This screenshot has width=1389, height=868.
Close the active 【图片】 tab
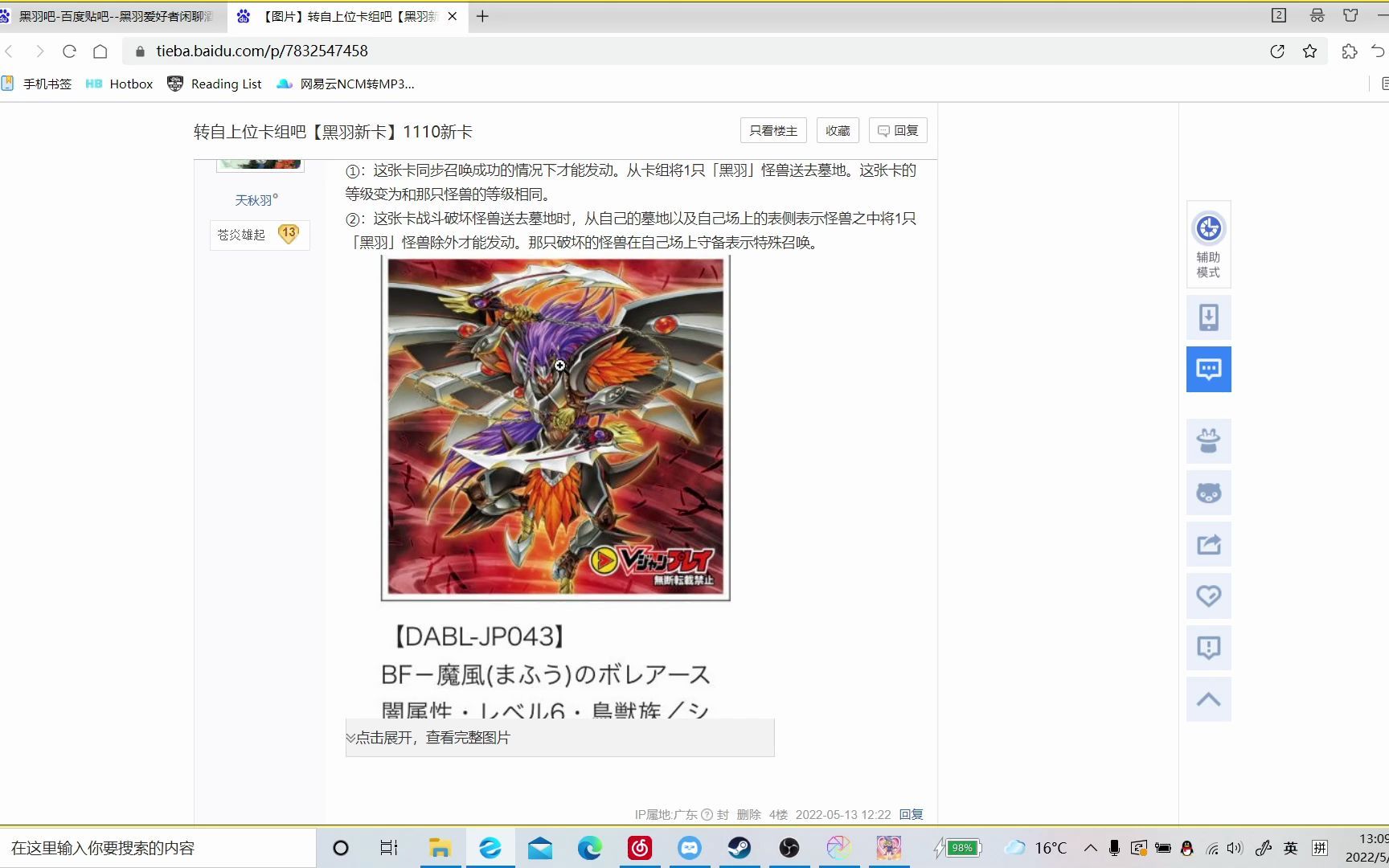click(453, 16)
